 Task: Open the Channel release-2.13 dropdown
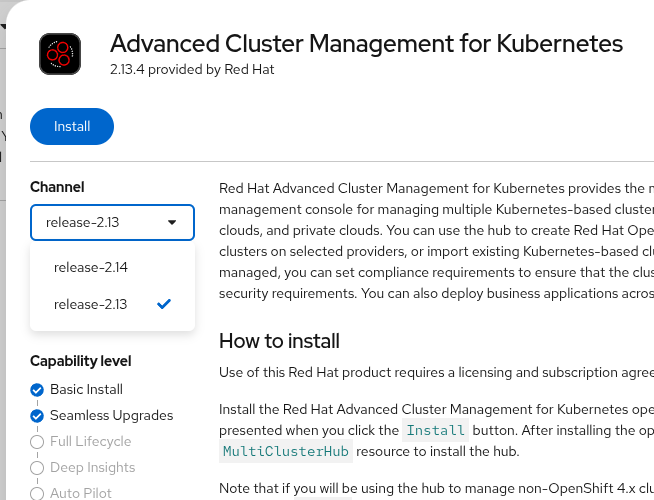(x=112, y=222)
